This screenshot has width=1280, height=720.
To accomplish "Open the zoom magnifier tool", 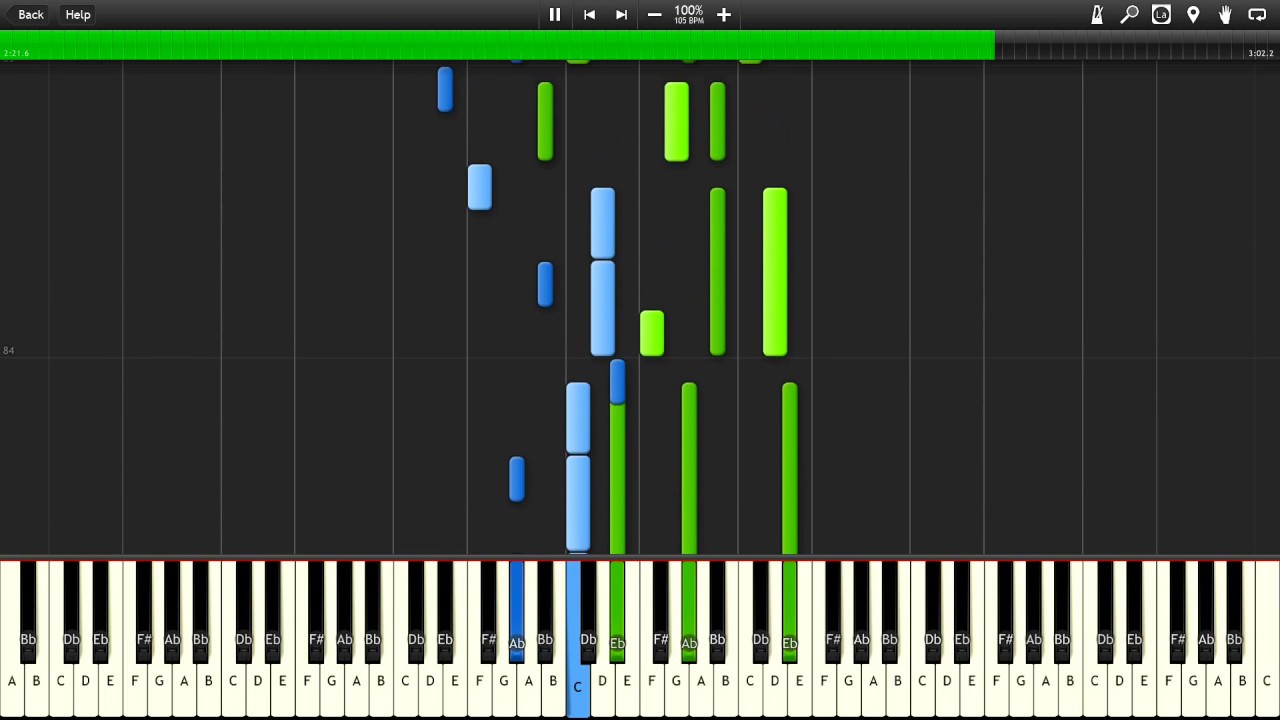I will tap(1129, 14).
